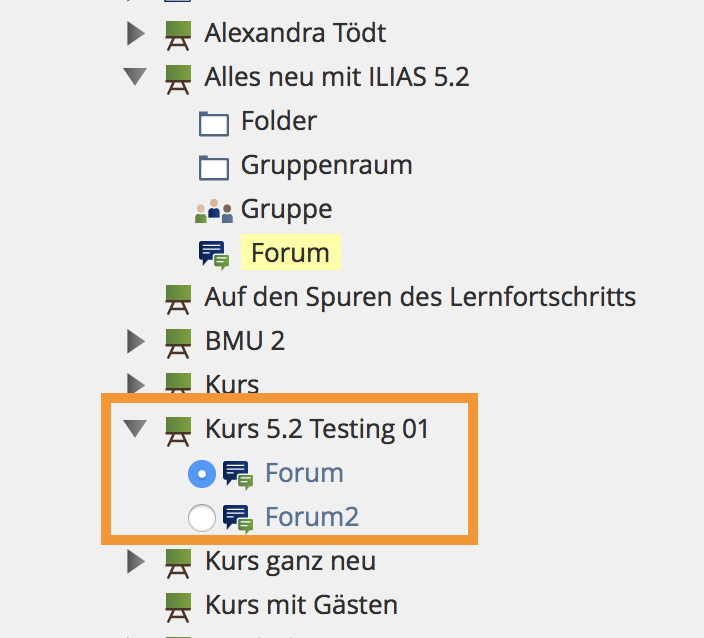Select the yellow highlighted Forum item
Screen dimensions: 704x638
click(290, 253)
